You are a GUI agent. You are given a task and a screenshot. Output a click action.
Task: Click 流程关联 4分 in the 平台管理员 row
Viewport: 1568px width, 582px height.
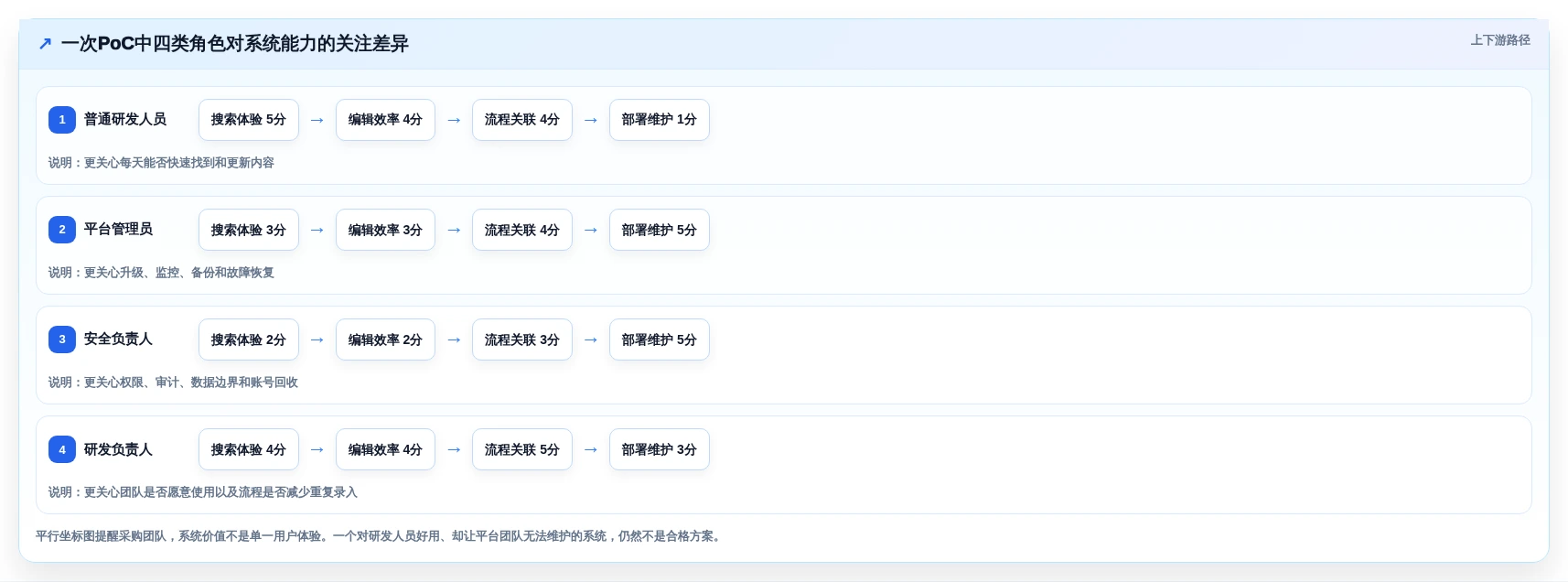[x=522, y=230]
